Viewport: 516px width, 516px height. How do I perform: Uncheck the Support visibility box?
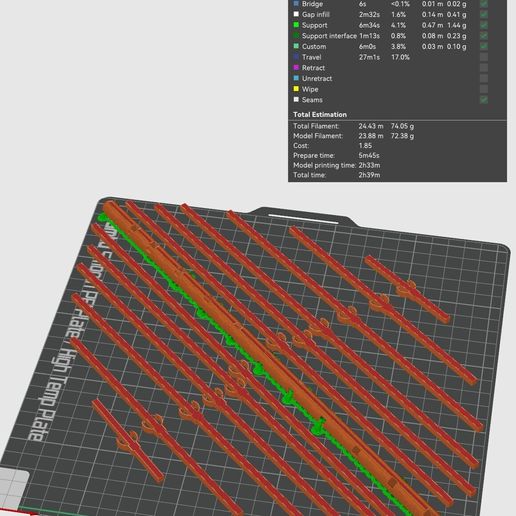point(484,25)
